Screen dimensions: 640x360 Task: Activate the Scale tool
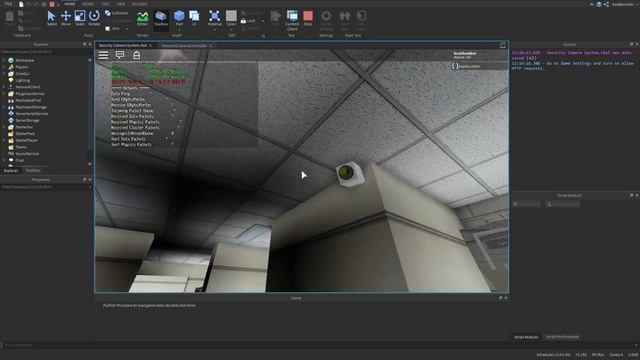(80, 18)
